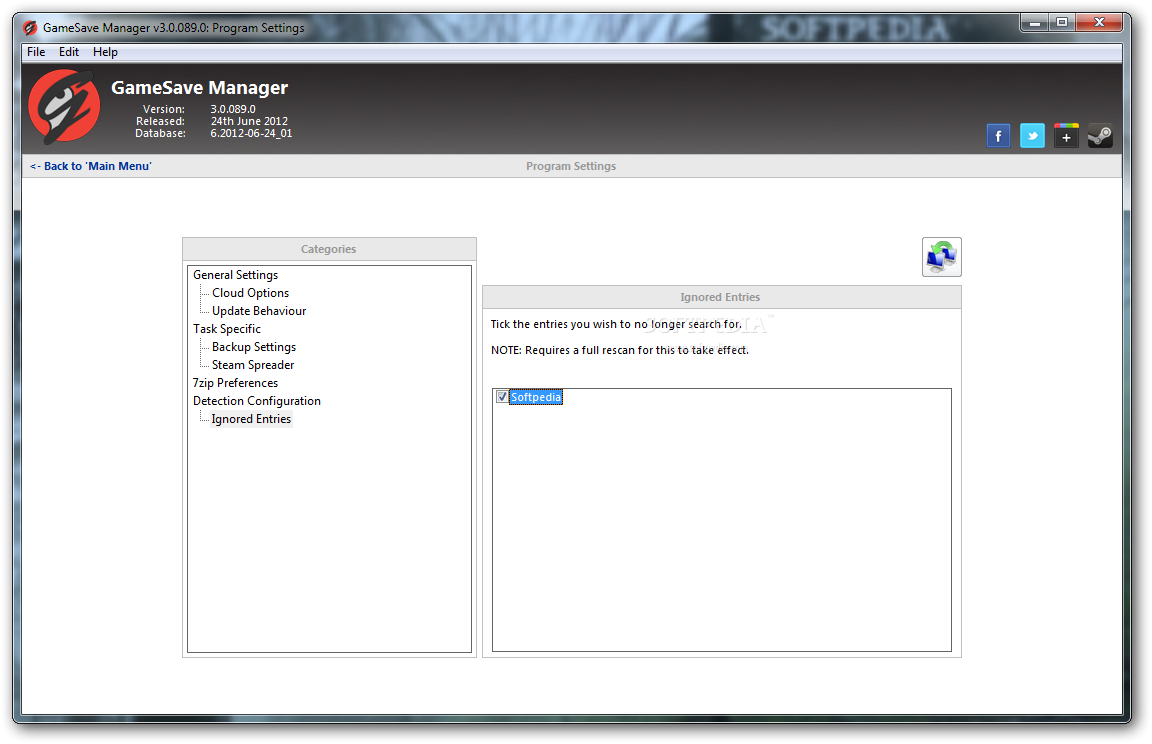Untick the Softpedia ignored entry checkbox
1152x744 pixels.
tap(502, 397)
